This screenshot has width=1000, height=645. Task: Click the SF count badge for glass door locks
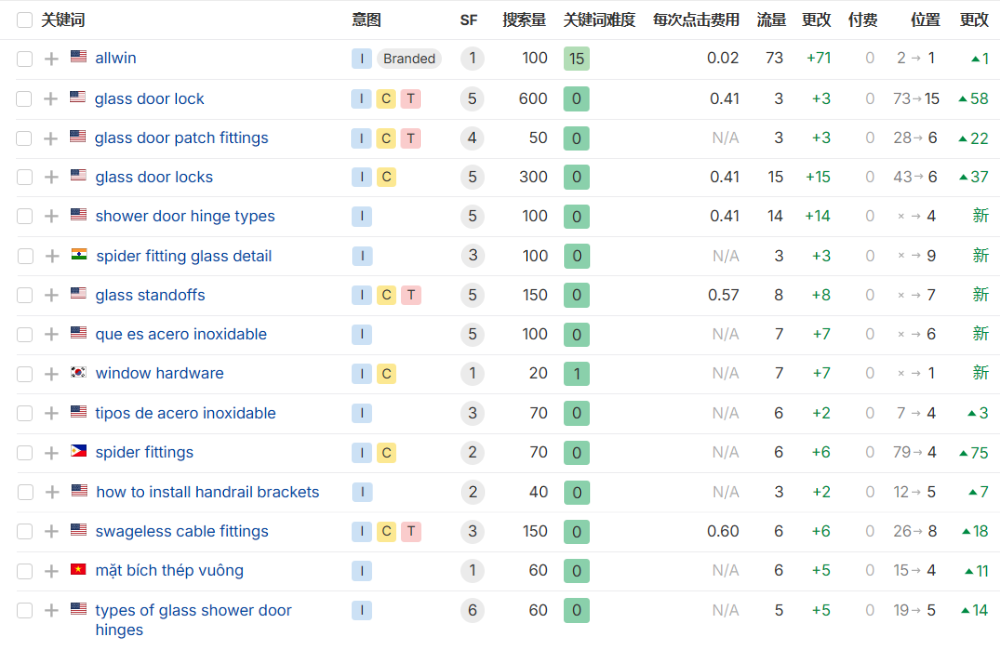coord(472,178)
